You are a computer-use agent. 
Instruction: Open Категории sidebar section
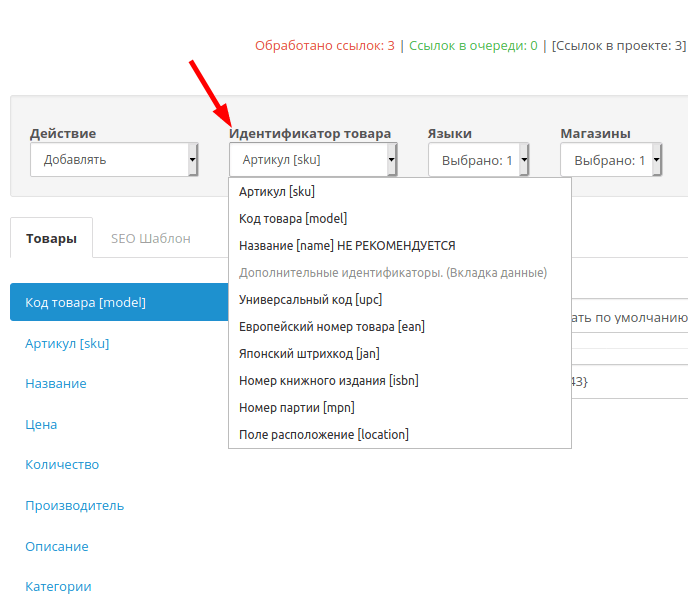58,586
